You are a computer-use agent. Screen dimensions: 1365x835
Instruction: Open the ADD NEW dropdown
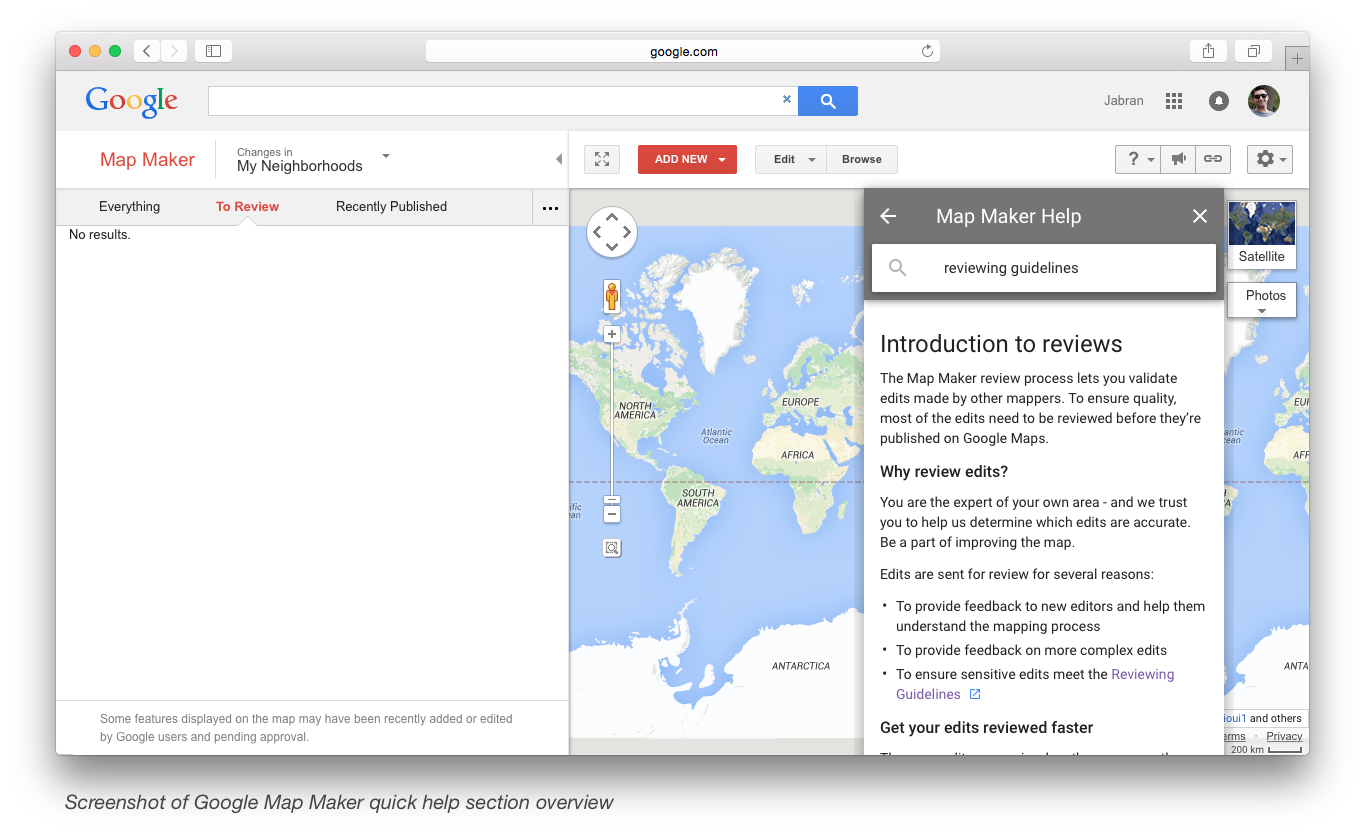coord(687,159)
